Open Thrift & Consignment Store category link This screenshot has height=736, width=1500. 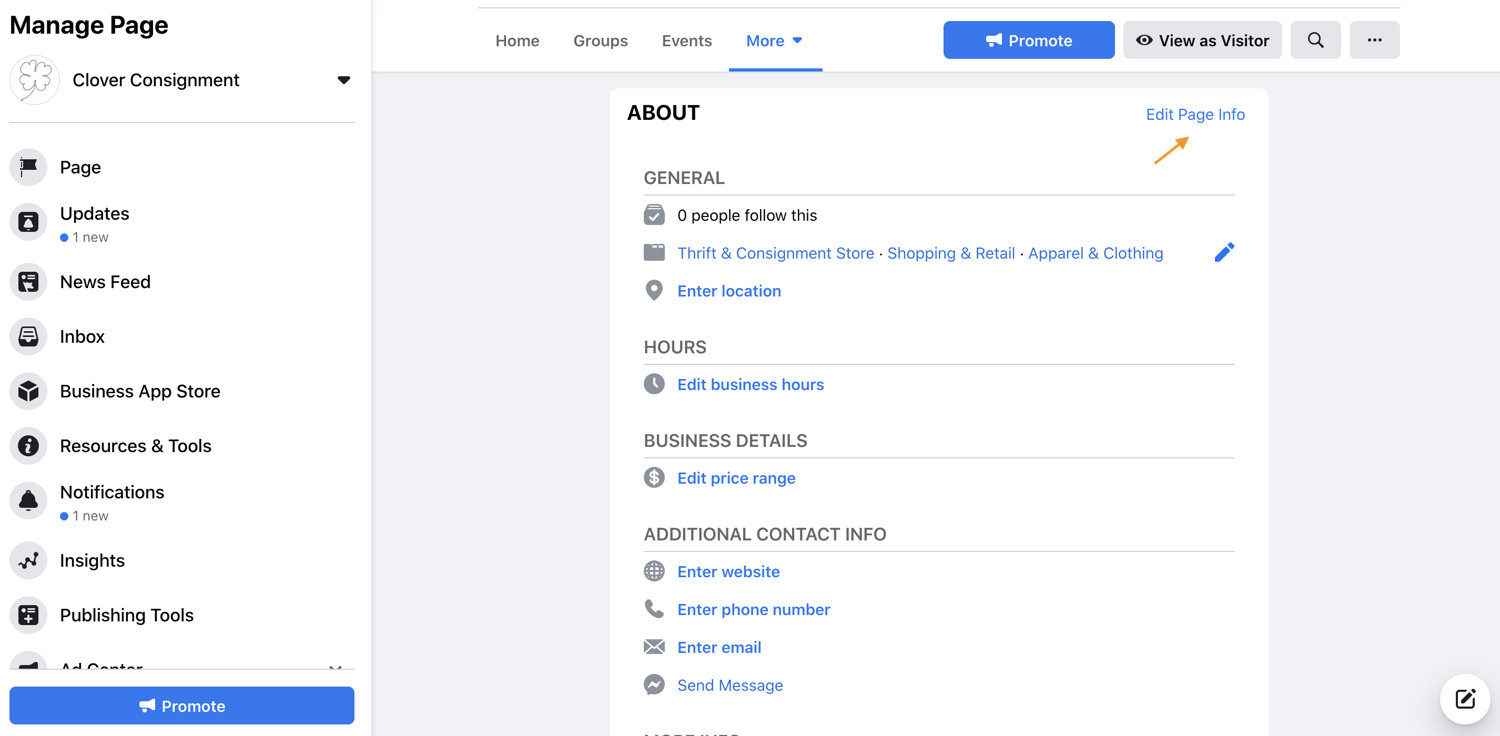[775, 253]
